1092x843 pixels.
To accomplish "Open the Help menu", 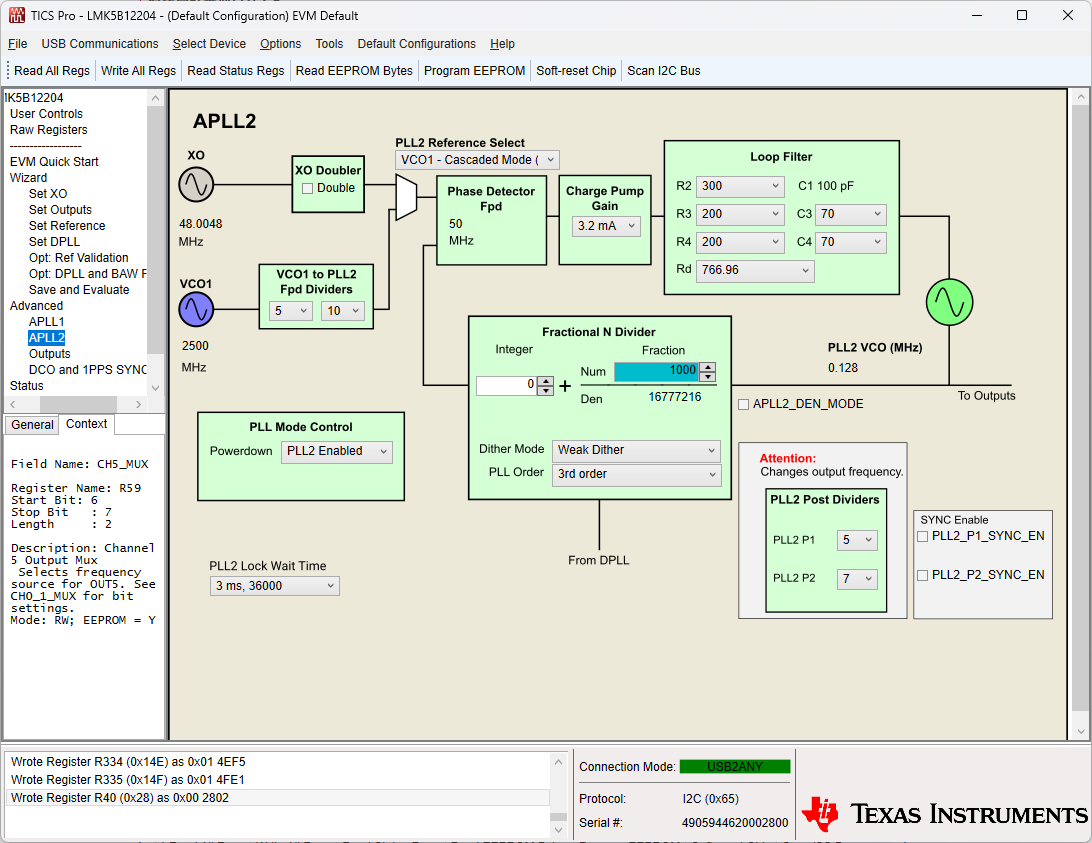I will [502, 44].
